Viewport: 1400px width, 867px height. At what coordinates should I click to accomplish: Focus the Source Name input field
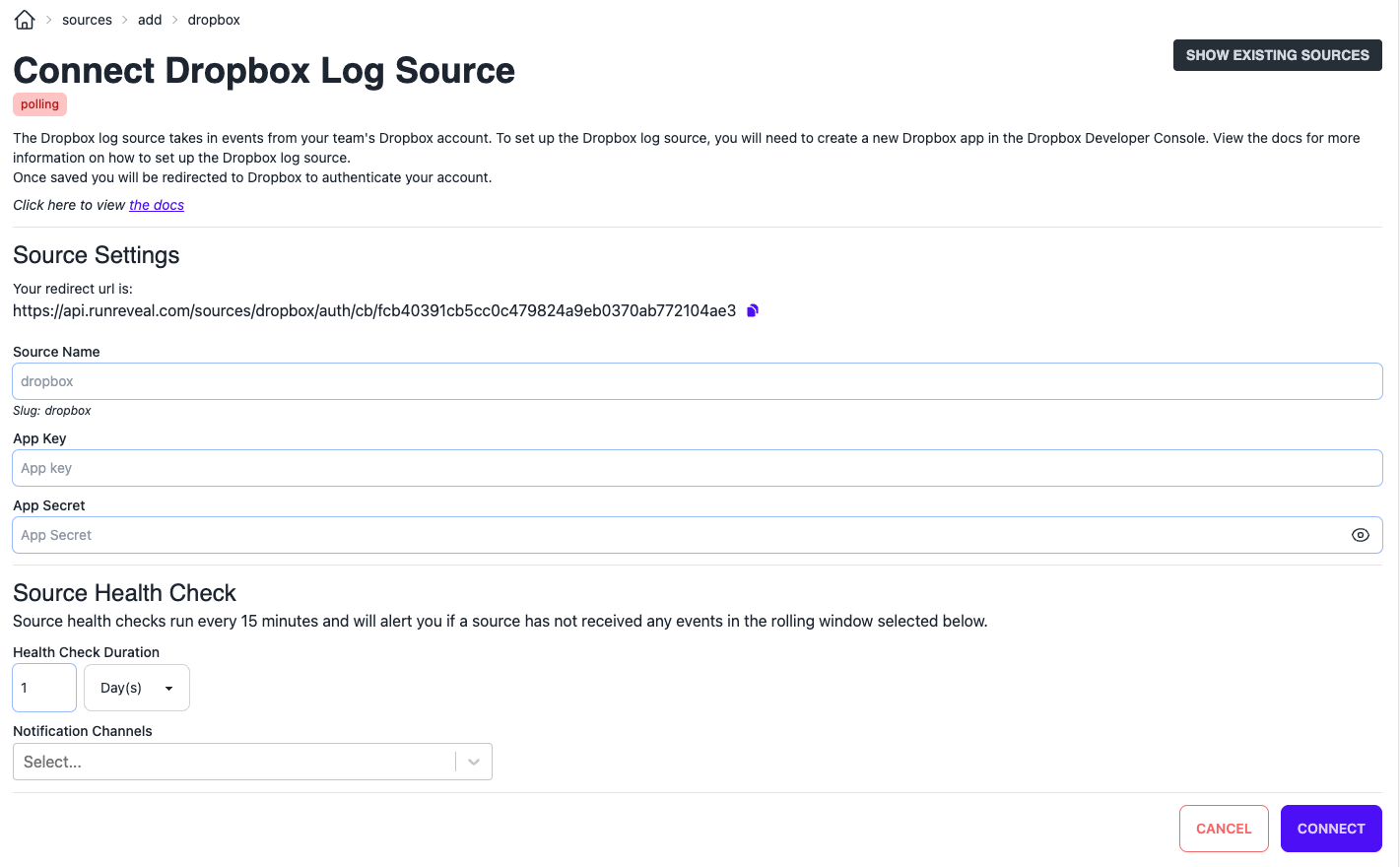click(x=697, y=381)
